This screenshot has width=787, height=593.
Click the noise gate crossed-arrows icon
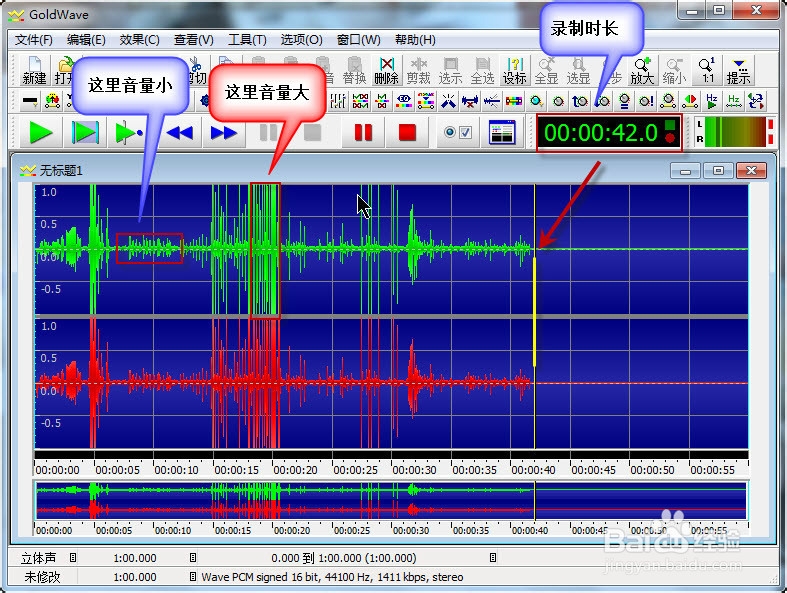448,101
